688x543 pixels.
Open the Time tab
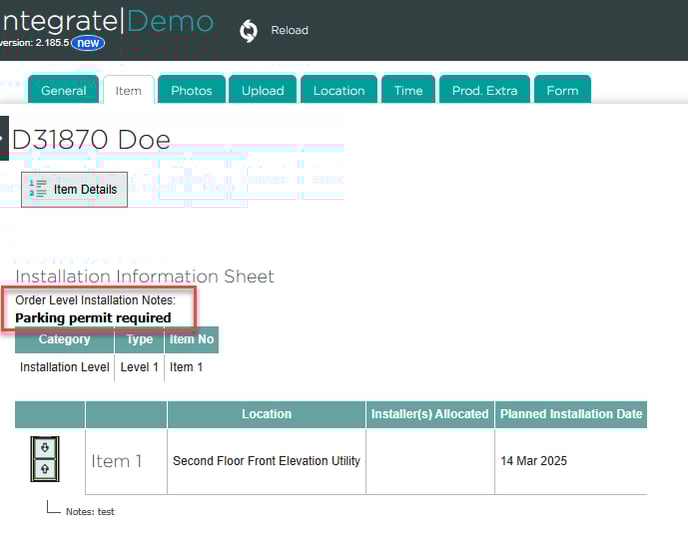point(408,90)
